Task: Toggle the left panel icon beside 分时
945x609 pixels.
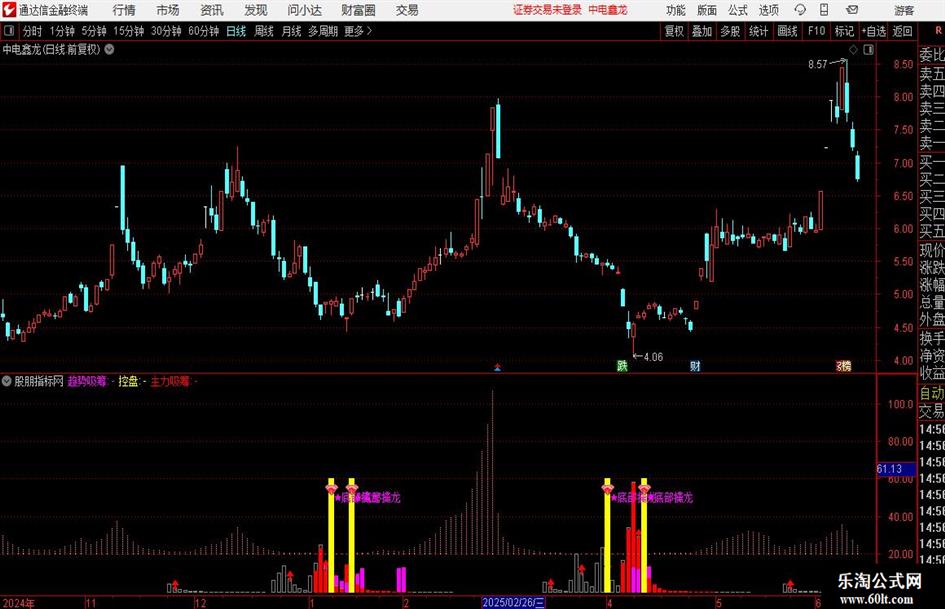Action: 9,31
